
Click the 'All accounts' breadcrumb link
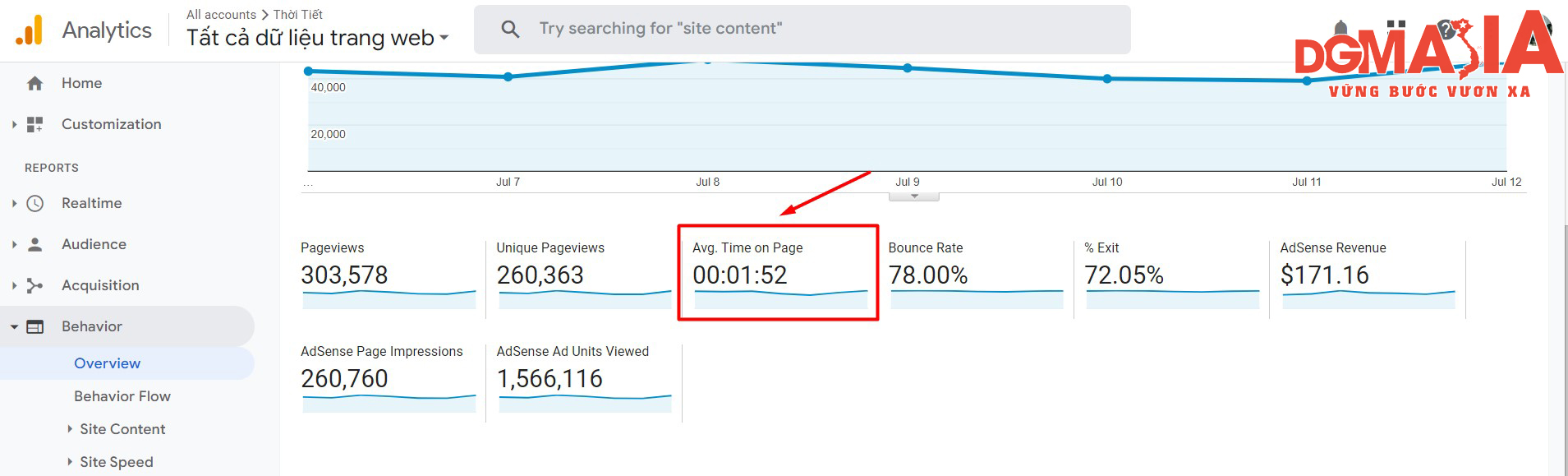tap(221, 15)
